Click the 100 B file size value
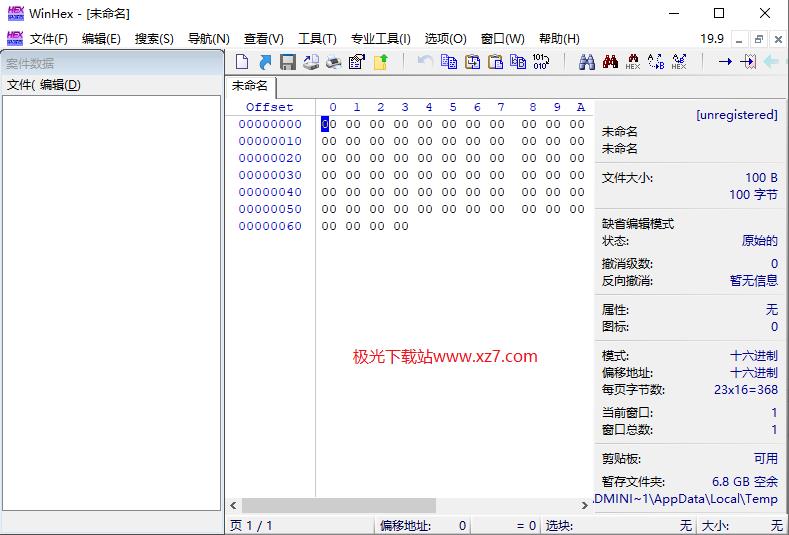 (x=761, y=178)
